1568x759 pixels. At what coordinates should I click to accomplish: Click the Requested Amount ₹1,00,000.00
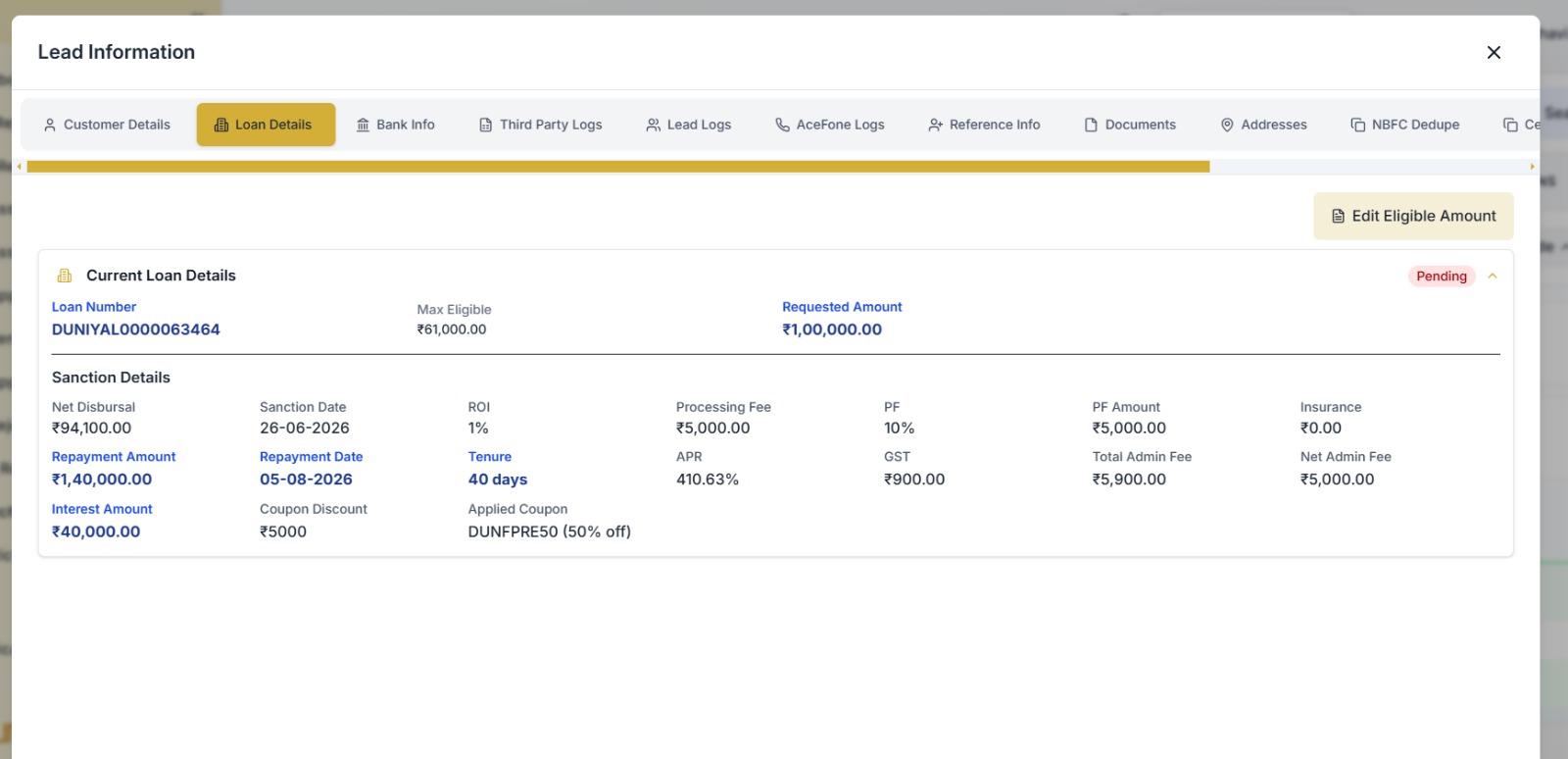pos(832,329)
